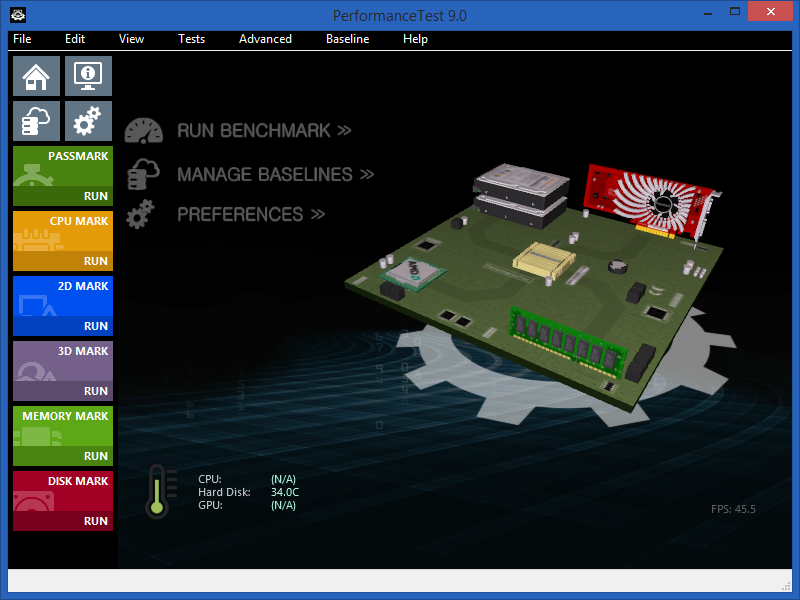Click the cloud baselines icon in sidebar
800x600 pixels.
click(36, 121)
